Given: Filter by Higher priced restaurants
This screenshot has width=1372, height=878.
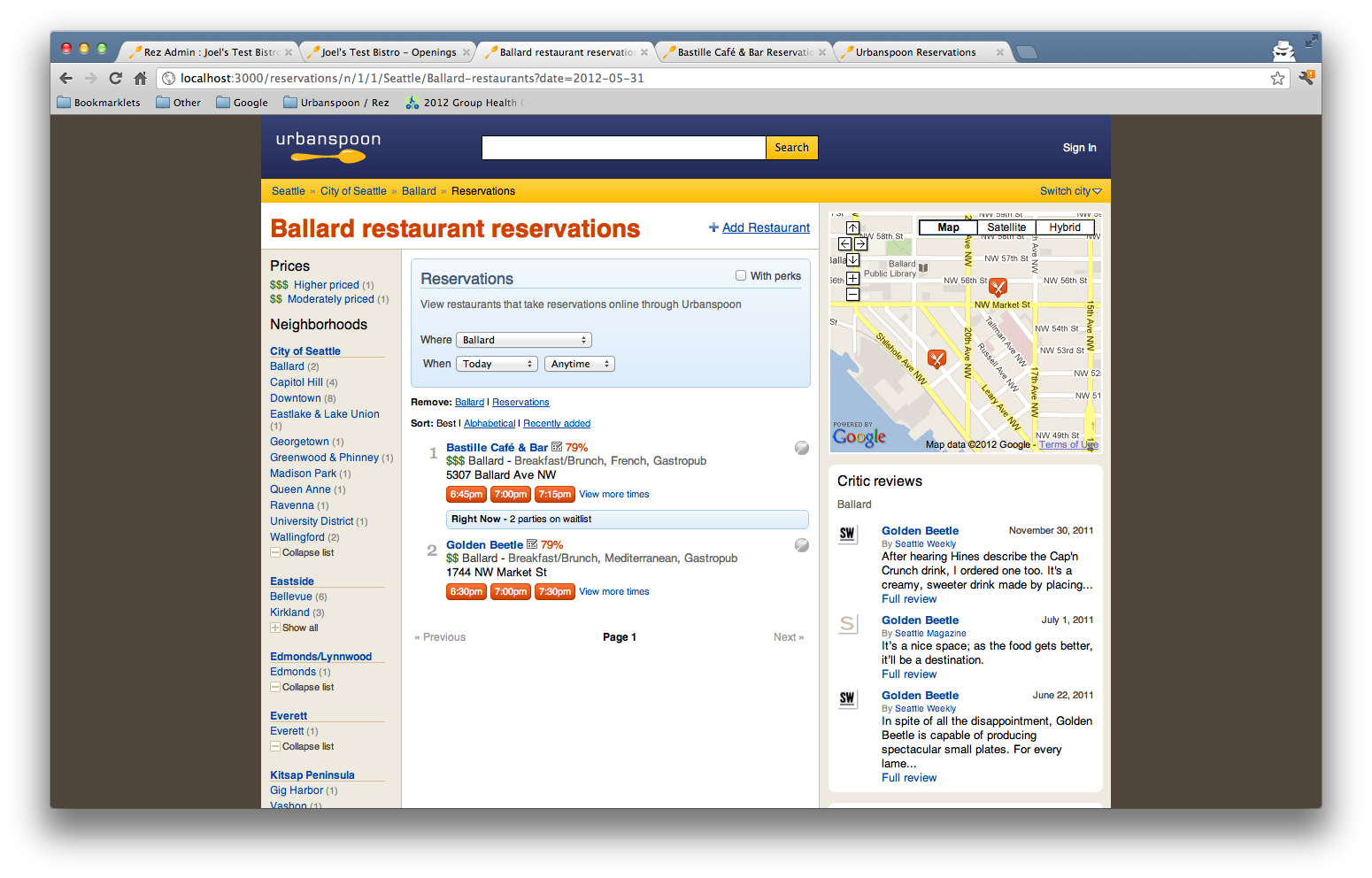Looking at the screenshot, I should [327, 285].
